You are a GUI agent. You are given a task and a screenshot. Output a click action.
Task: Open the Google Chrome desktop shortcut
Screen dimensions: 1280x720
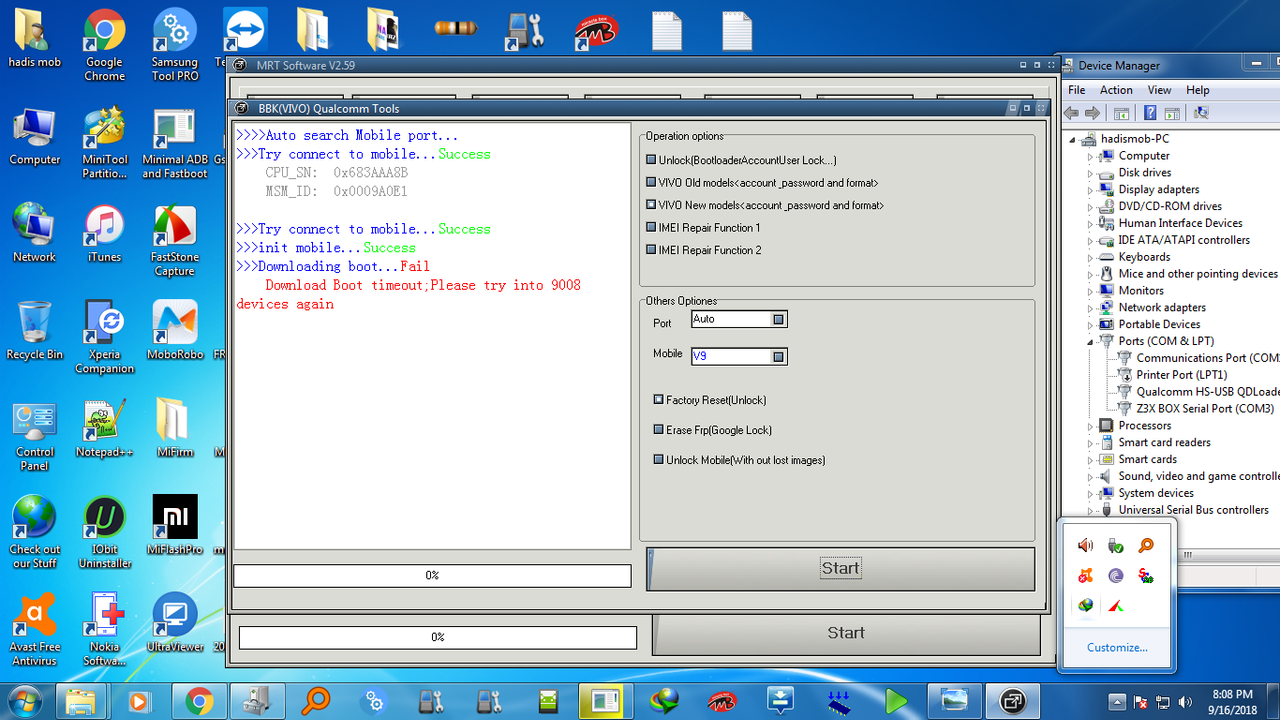pyautogui.click(x=104, y=45)
